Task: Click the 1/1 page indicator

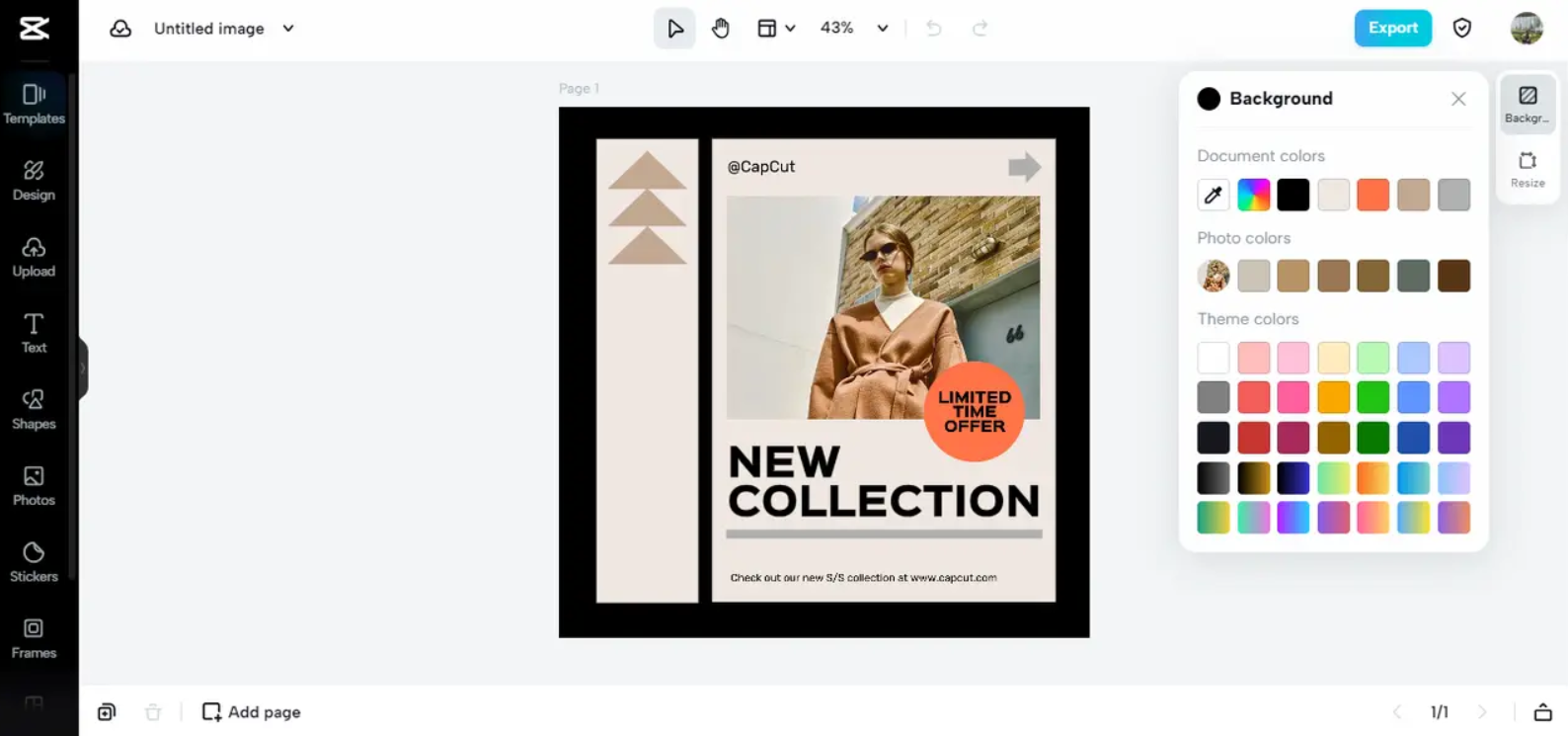Action: pos(1440,712)
